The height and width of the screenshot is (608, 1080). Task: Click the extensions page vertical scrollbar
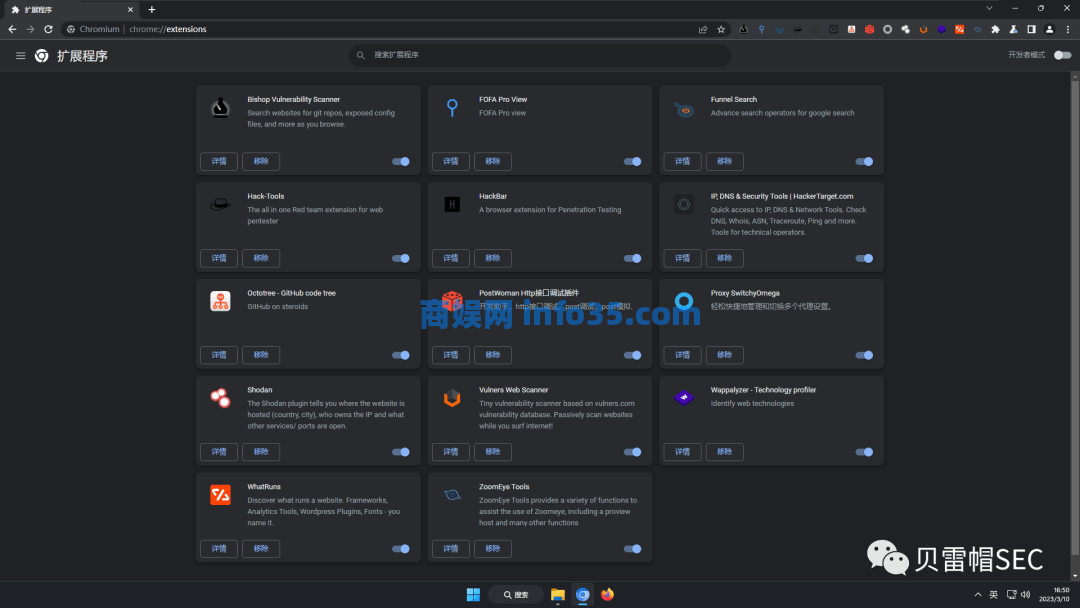pyautogui.click(x=1074, y=317)
